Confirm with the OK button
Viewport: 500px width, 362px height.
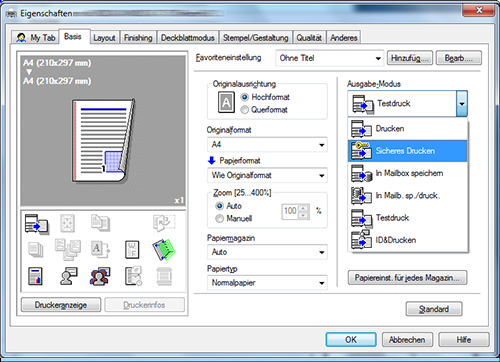[351, 340]
